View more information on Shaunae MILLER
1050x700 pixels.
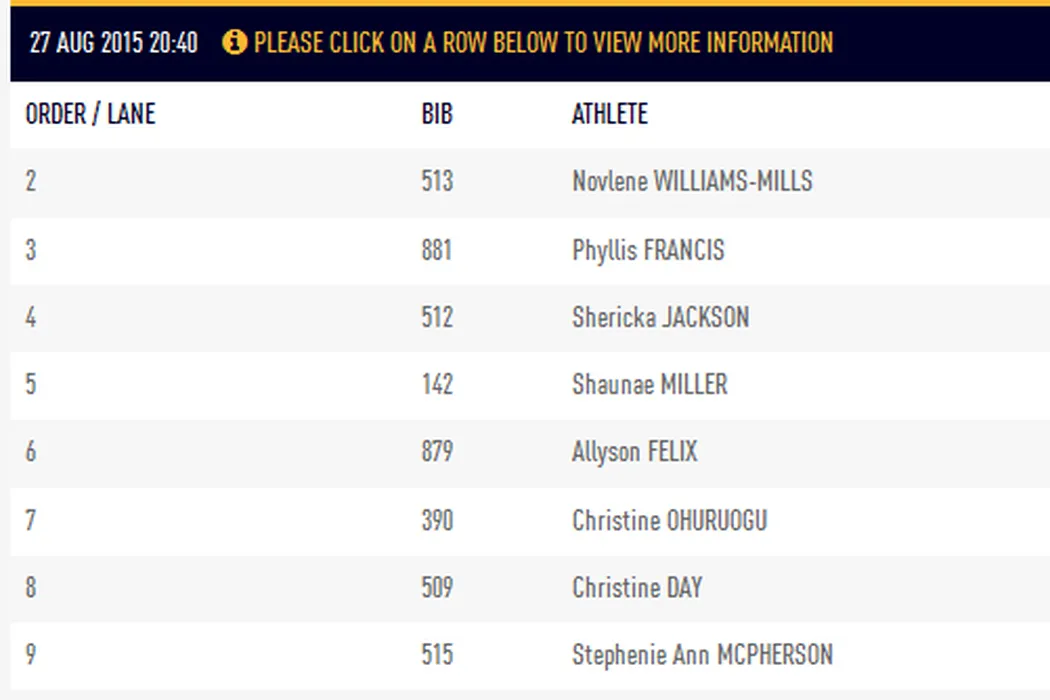coord(649,384)
